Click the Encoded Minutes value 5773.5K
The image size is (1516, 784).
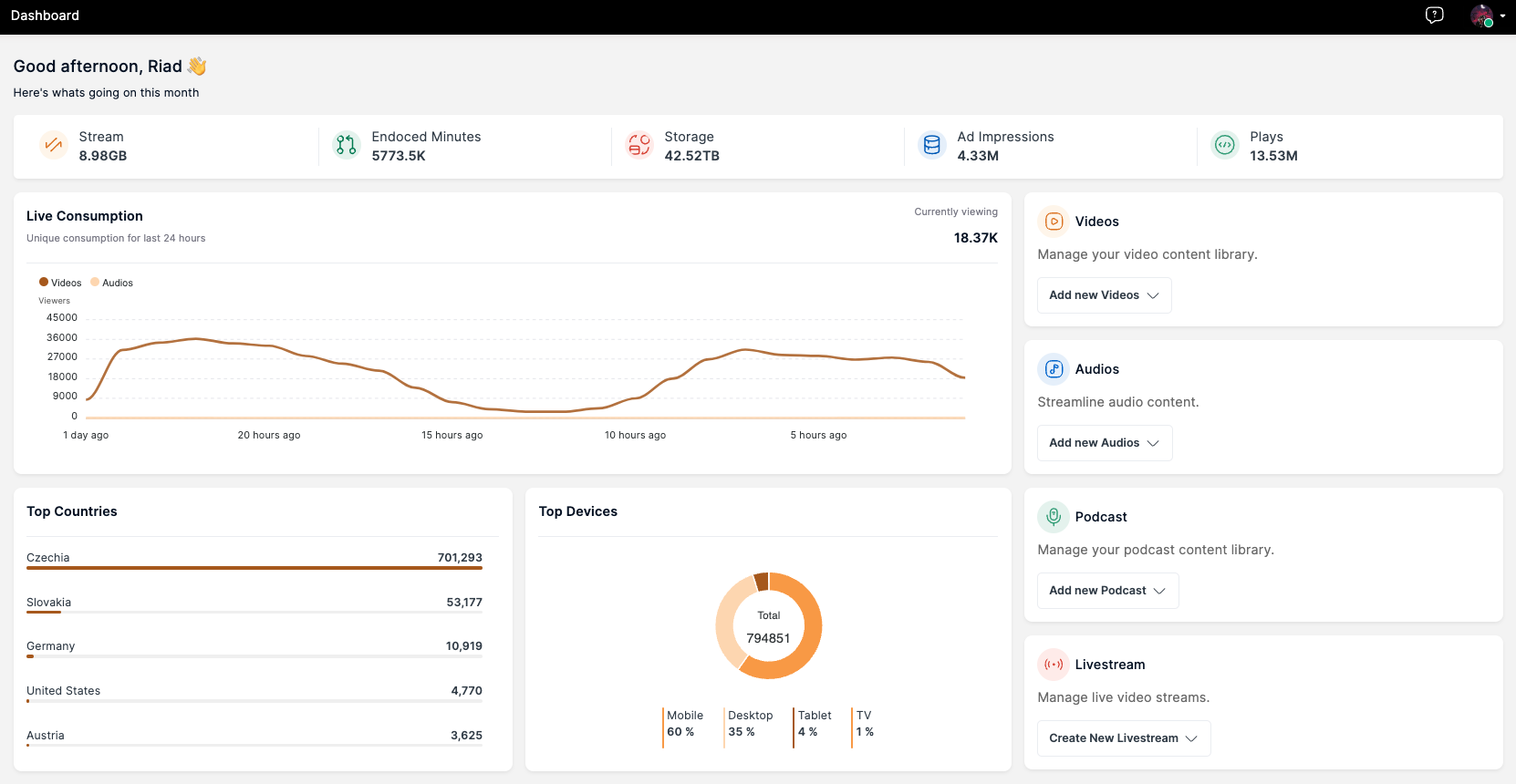click(399, 156)
